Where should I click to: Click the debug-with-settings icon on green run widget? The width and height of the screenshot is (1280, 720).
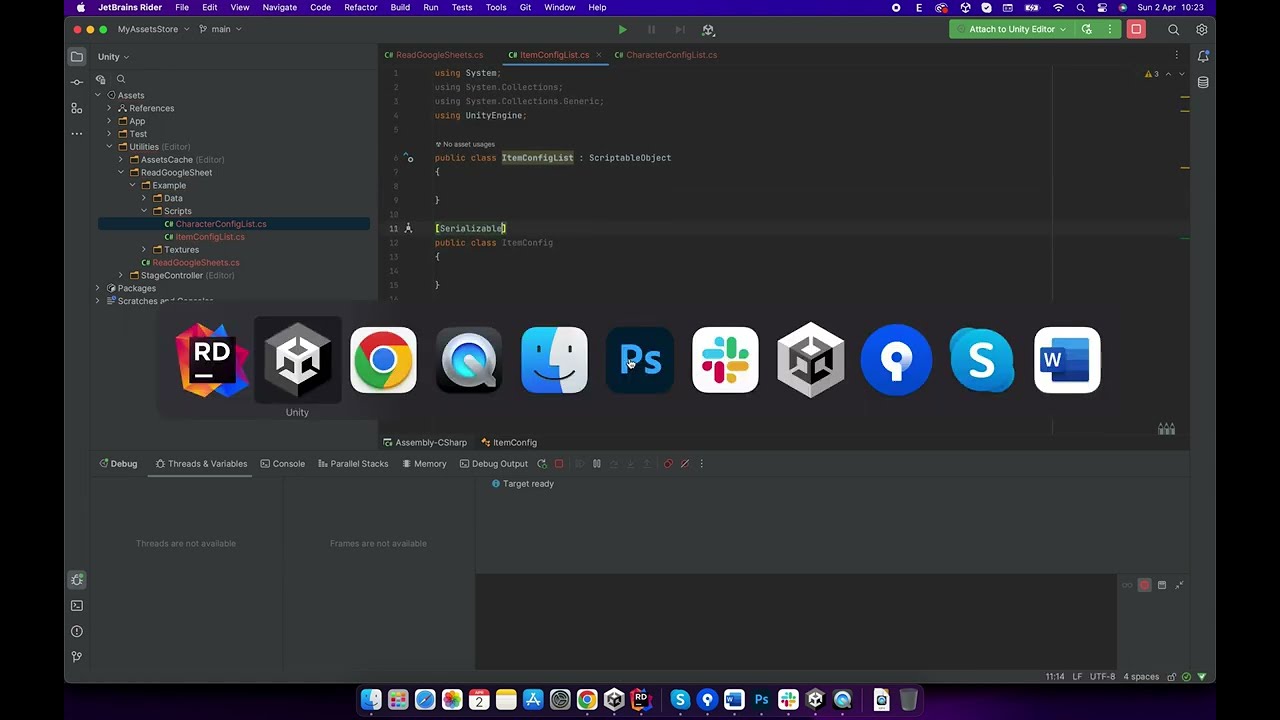tap(1087, 29)
